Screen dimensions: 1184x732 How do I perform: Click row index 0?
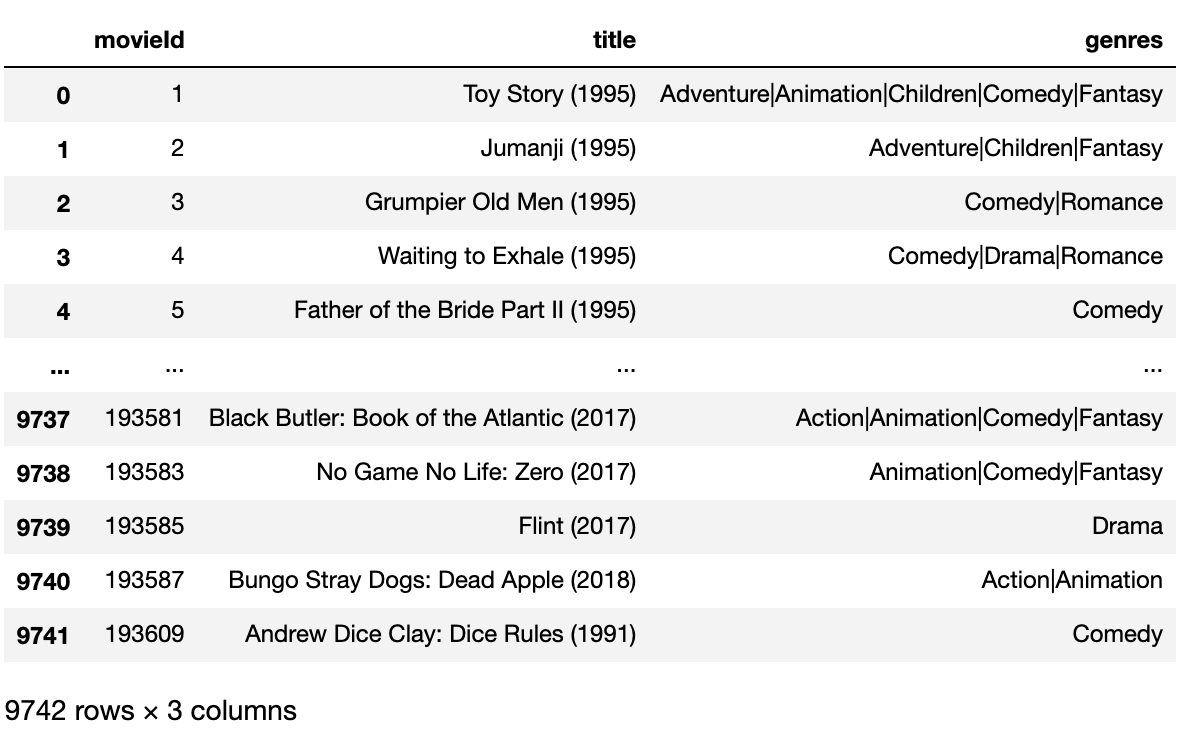point(63,96)
